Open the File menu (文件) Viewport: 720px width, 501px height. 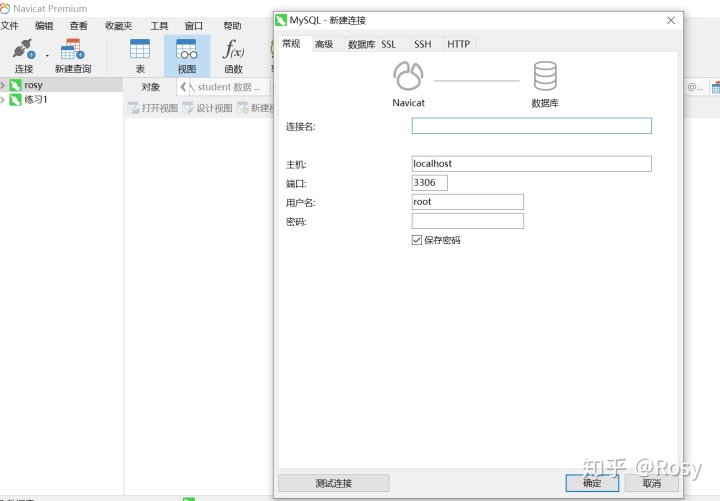[x=9, y=26]
